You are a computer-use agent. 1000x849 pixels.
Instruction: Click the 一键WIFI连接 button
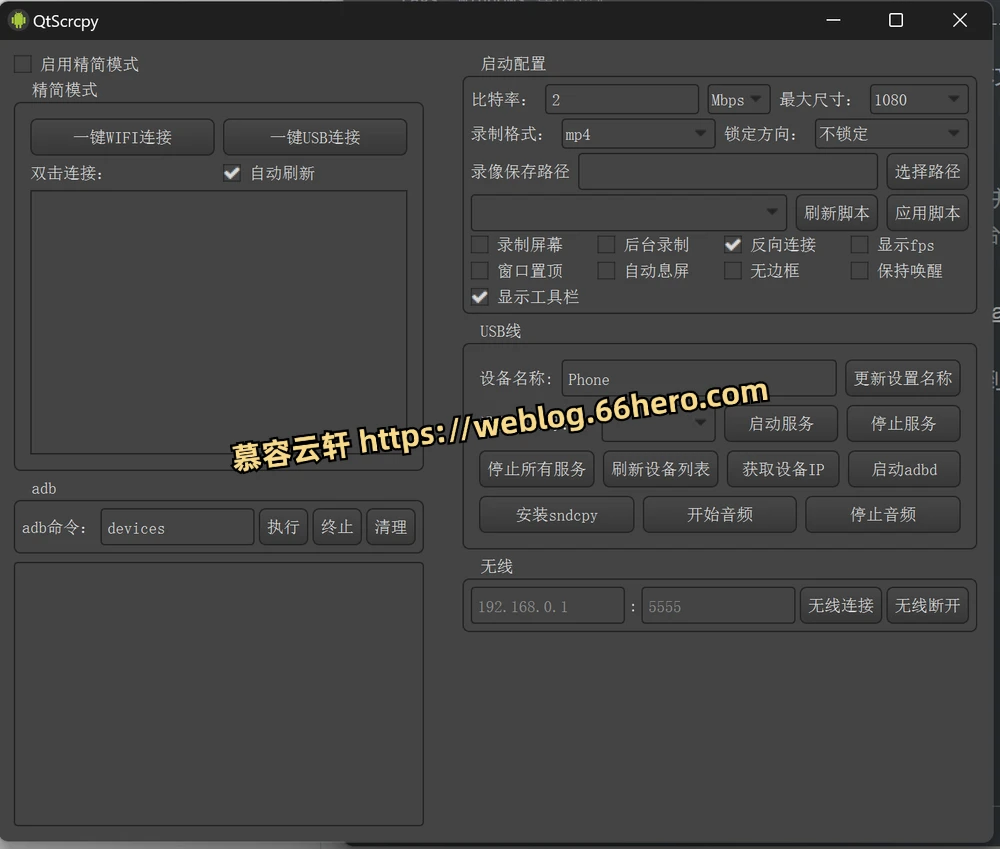coord(122,138)
